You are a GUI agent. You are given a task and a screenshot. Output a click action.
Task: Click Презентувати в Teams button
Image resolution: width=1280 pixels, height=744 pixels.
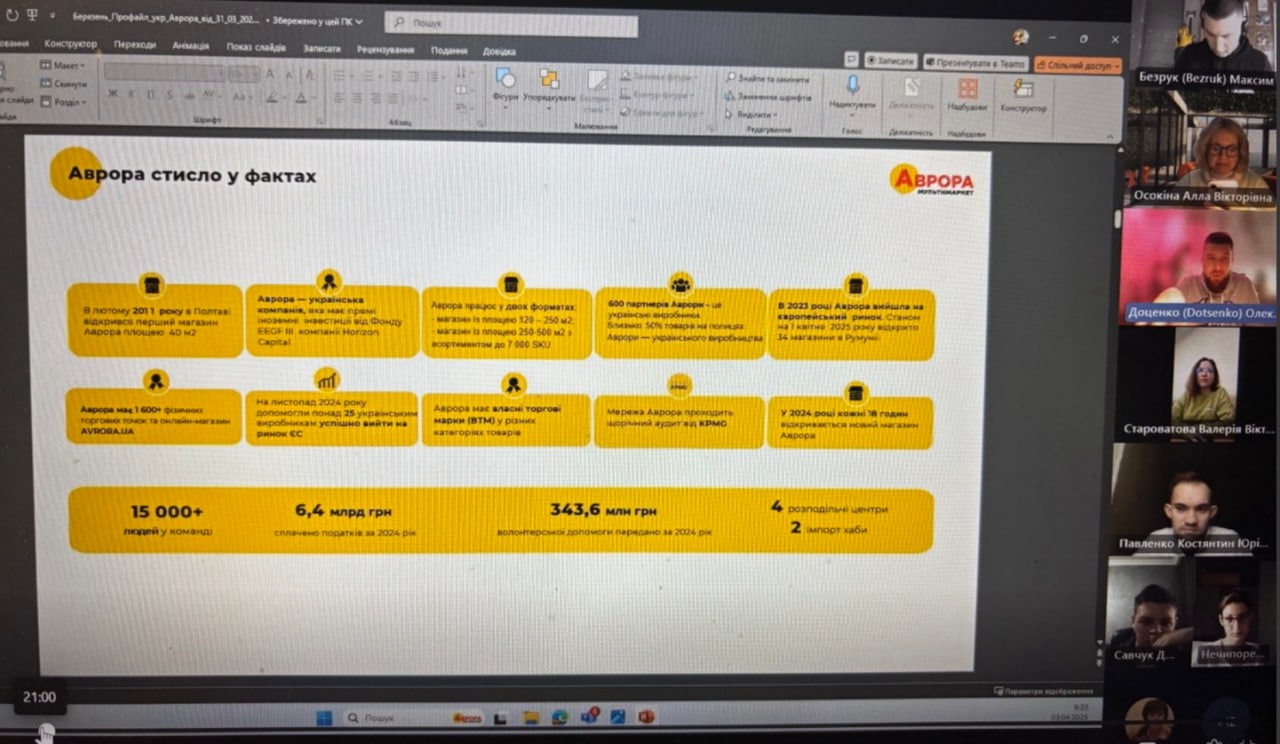[x=975, y=62]
